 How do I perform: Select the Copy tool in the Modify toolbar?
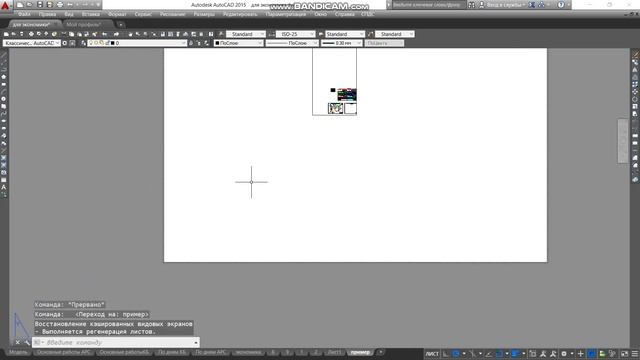635,62
